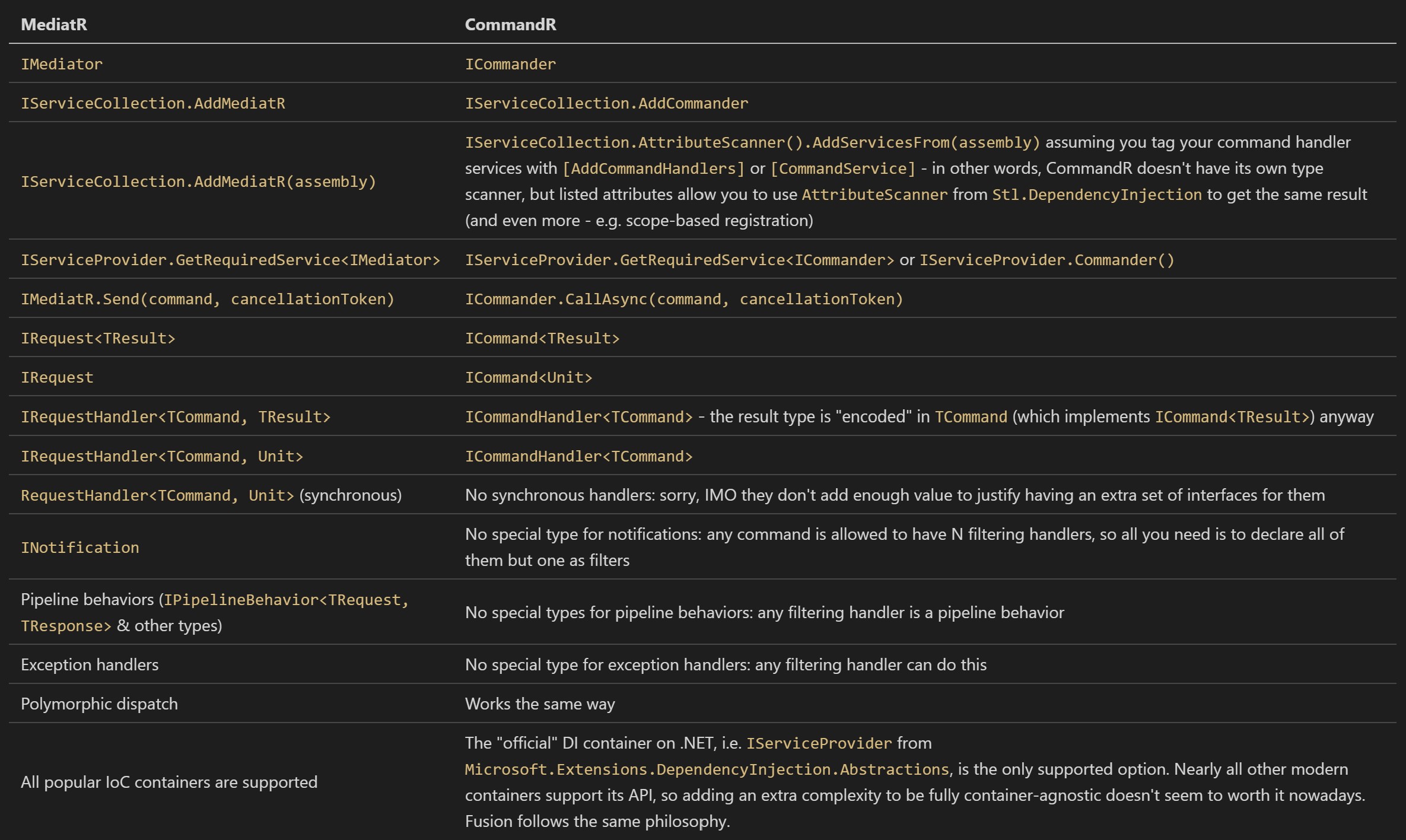Click IServiceProvider.Commander() code text

pos(1046,260)
